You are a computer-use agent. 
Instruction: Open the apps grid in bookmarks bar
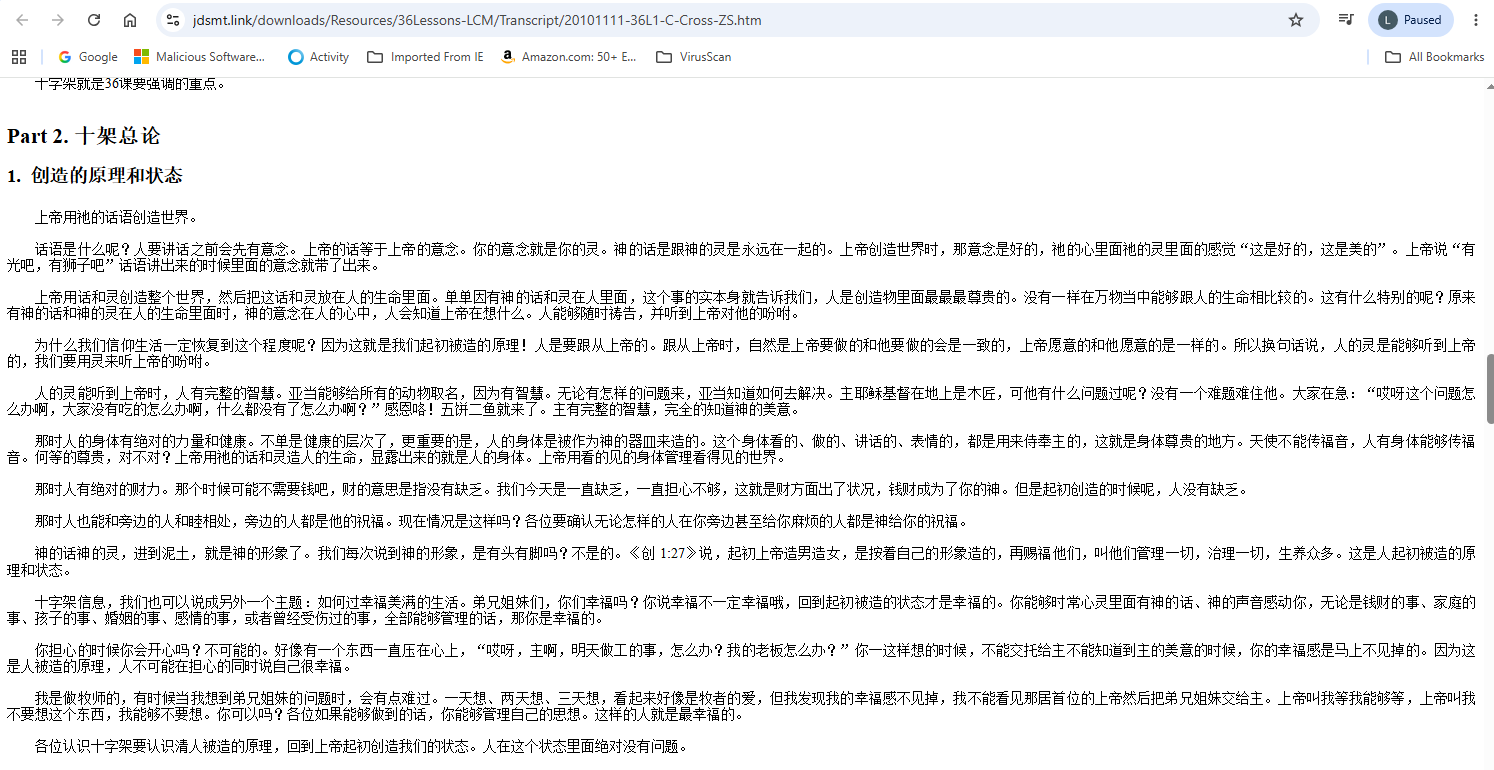[x=19, y=57]
